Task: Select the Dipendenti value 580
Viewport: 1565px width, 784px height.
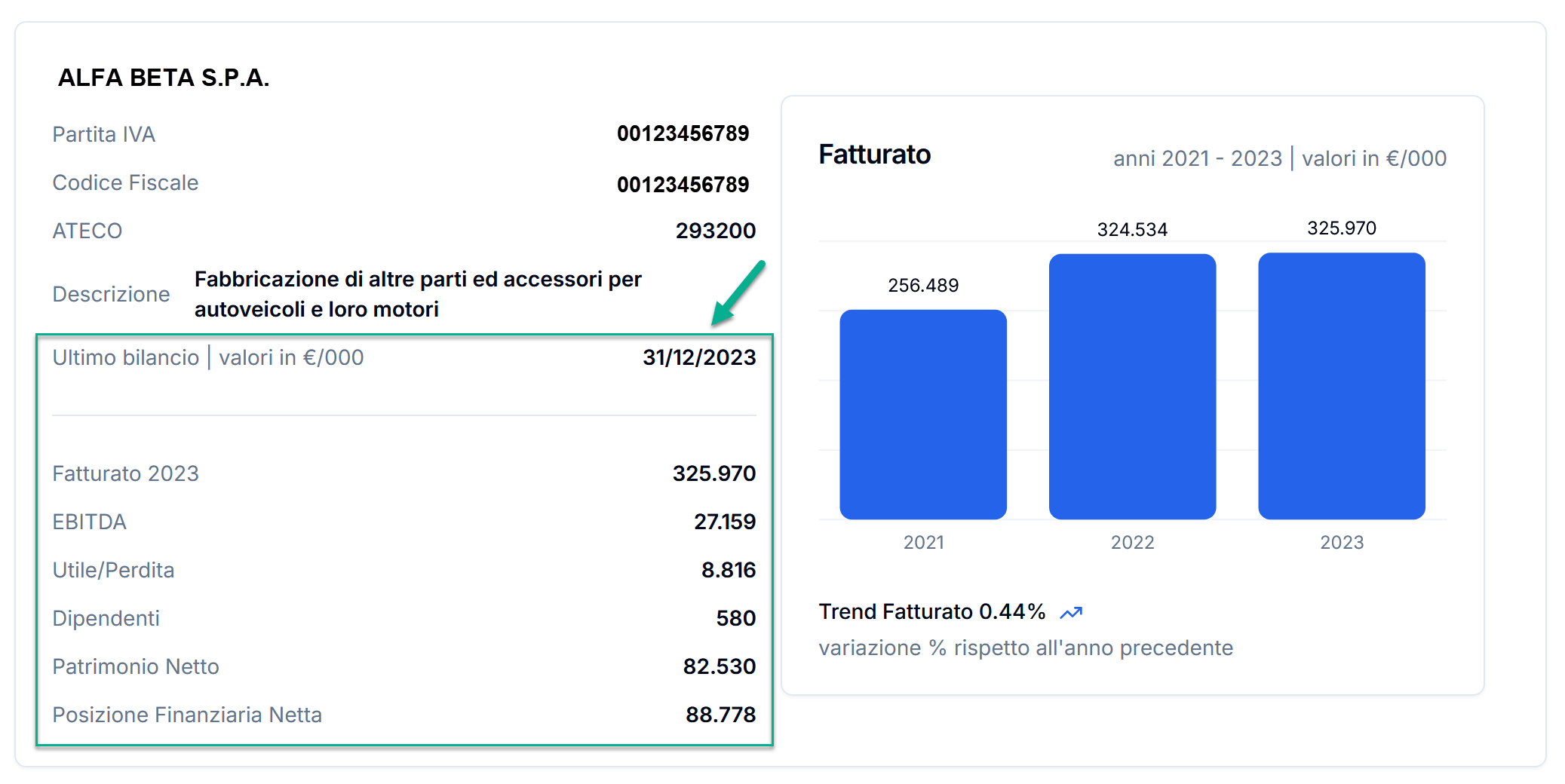Action: pos(735,618)
